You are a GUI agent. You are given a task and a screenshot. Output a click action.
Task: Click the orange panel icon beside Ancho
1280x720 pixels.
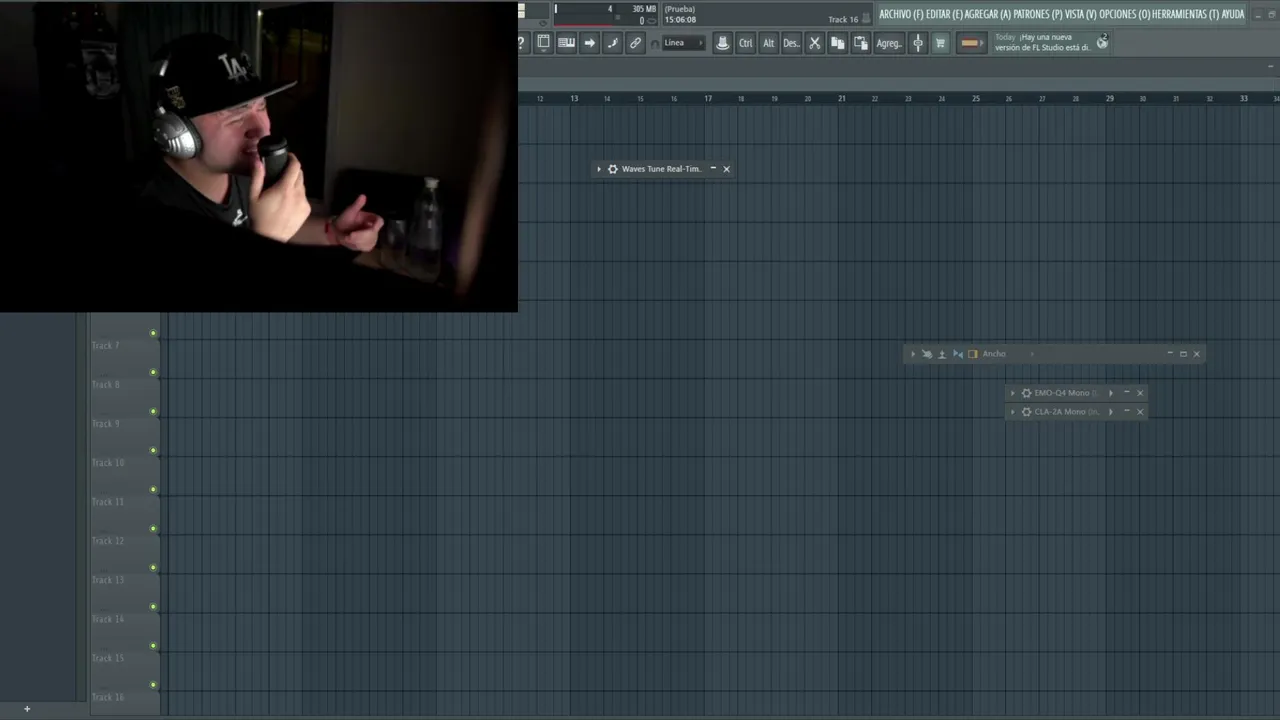[972, 354]
